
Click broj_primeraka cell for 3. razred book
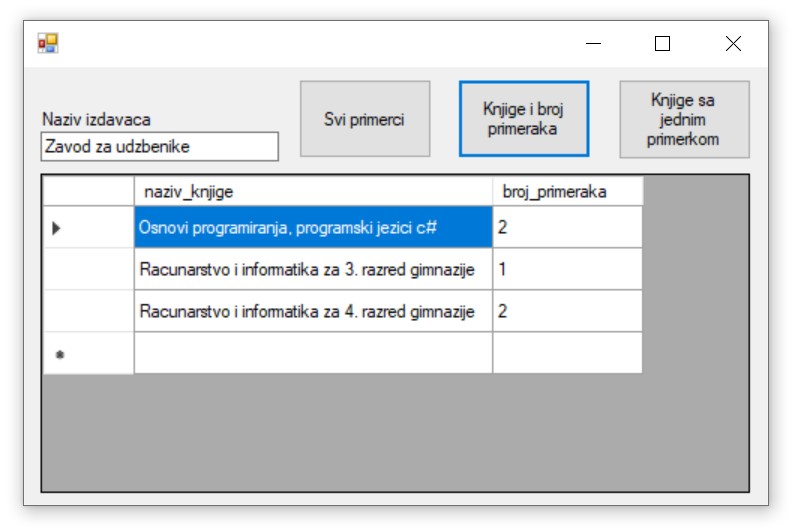pyautogui.click(x=567, y=269)
